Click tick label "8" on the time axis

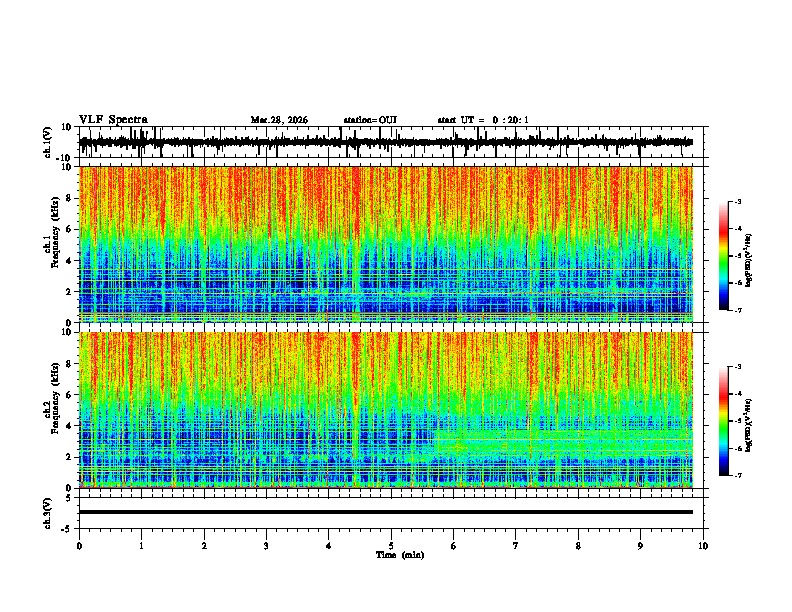pyautogui.click(x=578, y=546)
